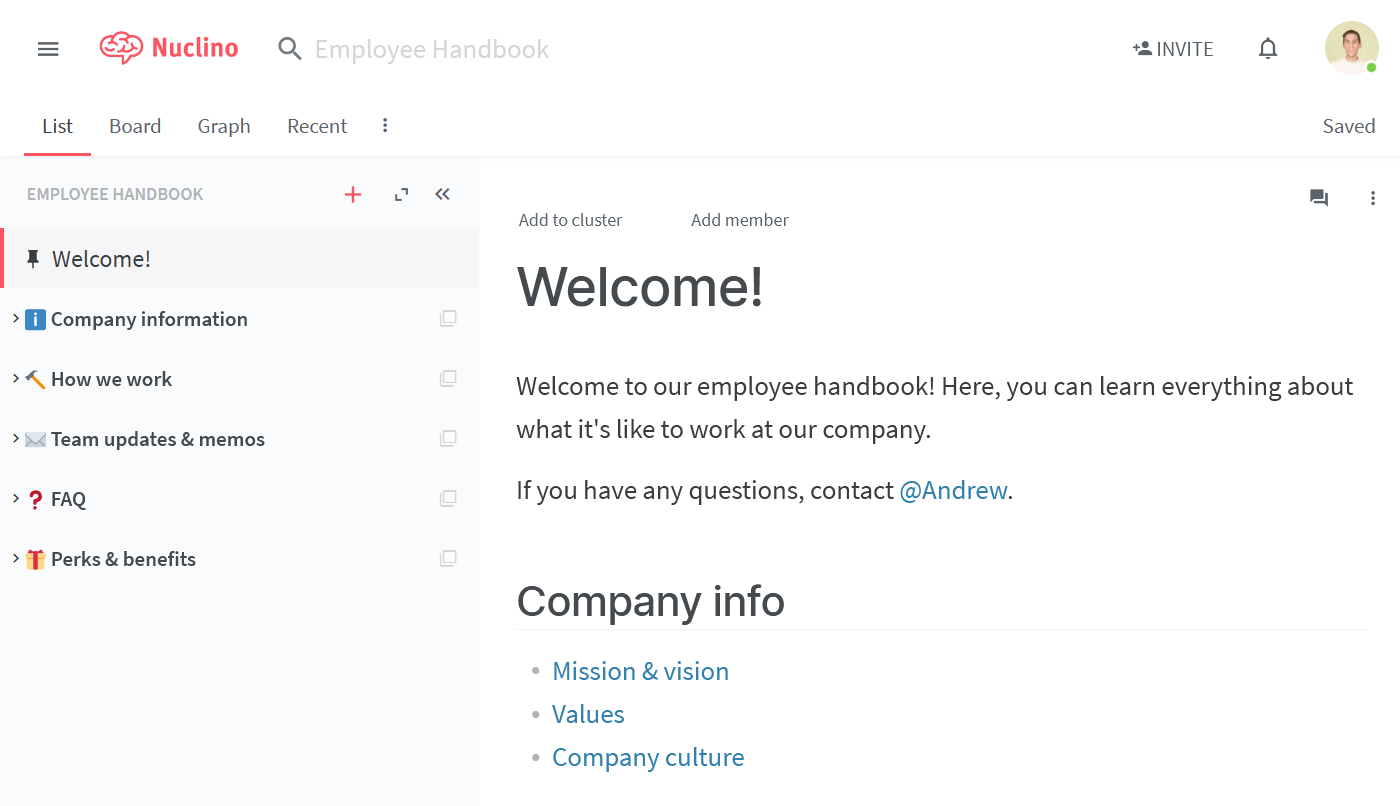
Task: Open Company information in the list
Action: pyautogui.click(x=149, y=319)
